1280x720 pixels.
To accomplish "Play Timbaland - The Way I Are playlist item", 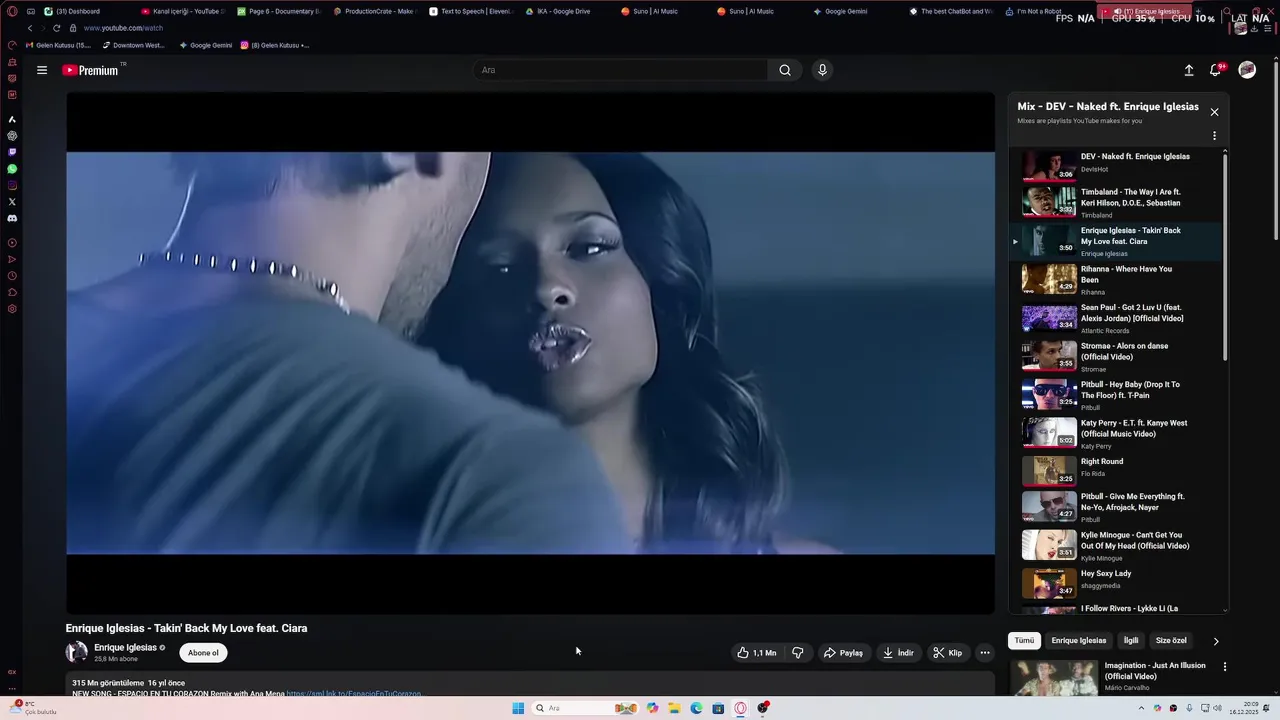I will (1114, 203).
